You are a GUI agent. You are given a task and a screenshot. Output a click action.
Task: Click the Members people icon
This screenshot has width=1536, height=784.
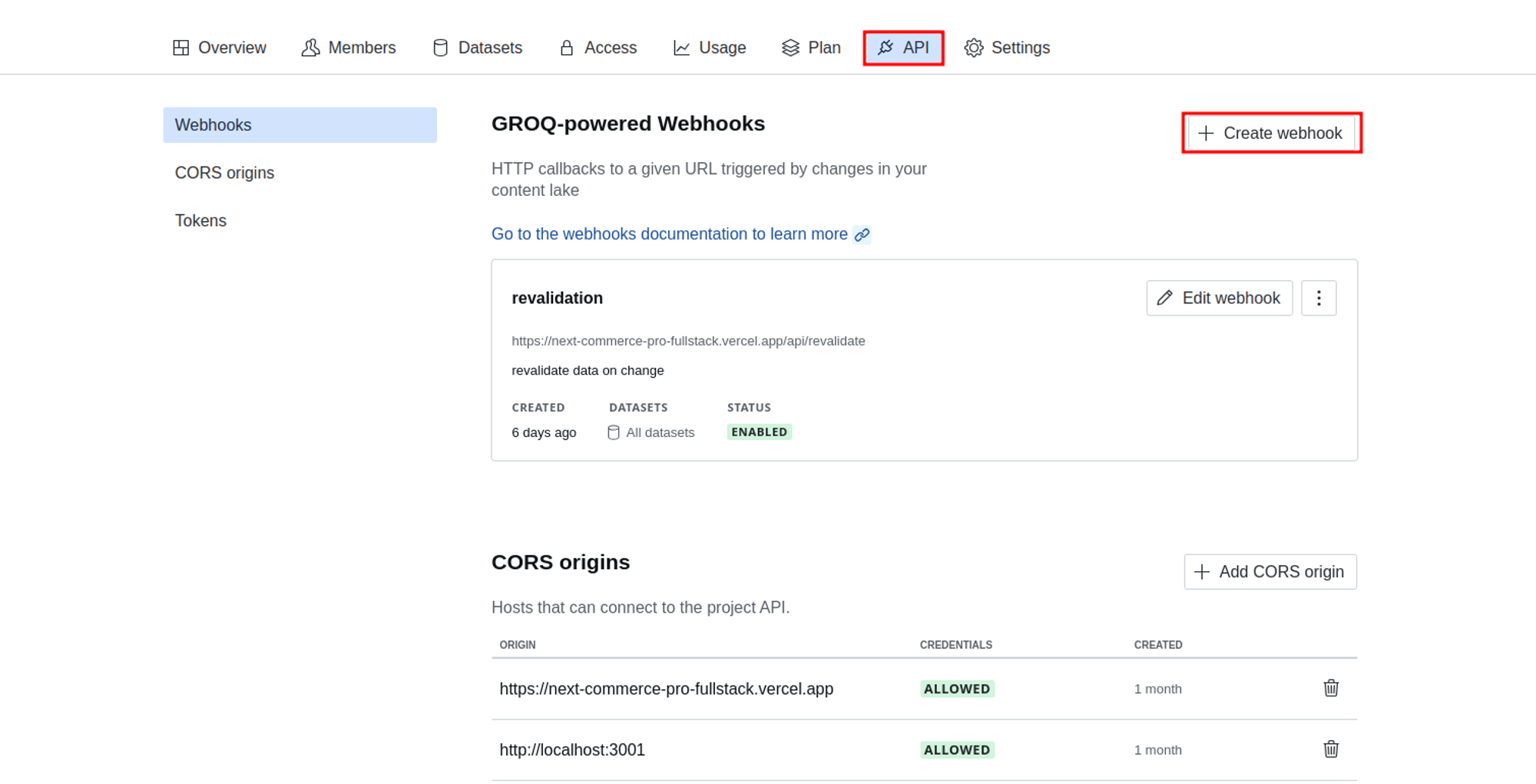tap(310, 48)
